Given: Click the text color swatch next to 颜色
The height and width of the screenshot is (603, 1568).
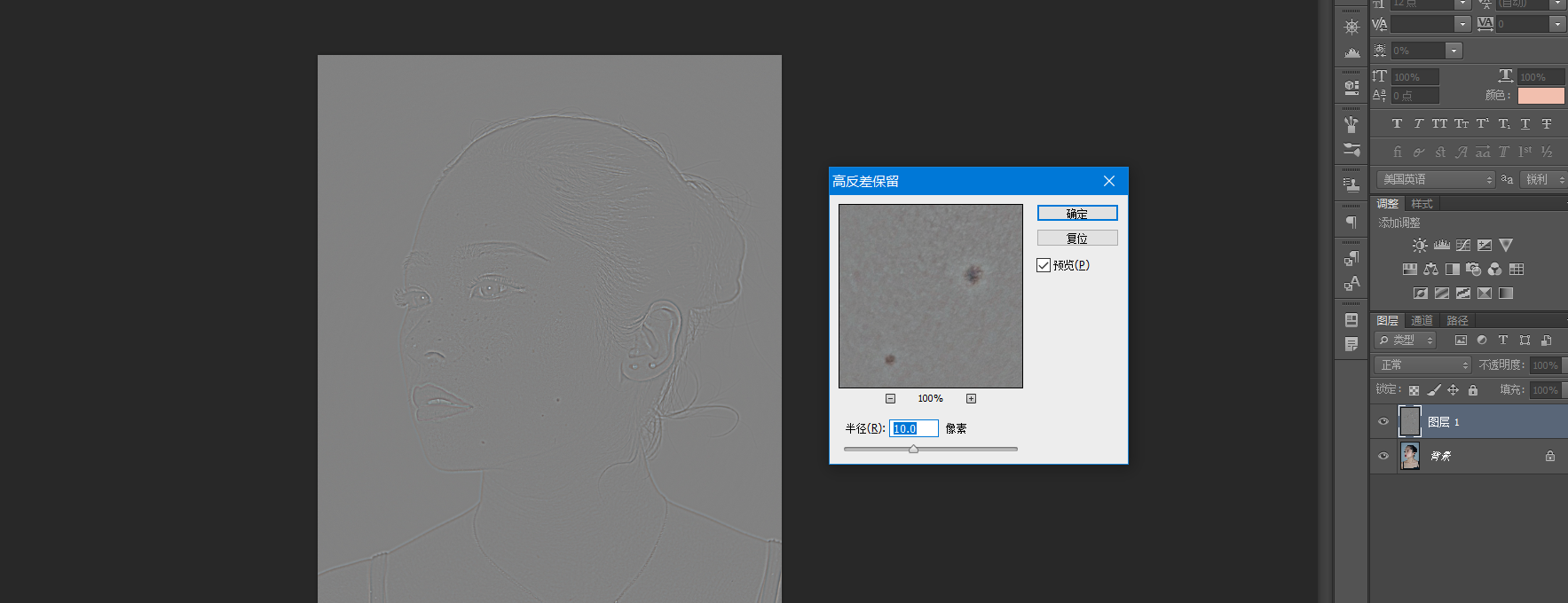Looking at the screenshot, I should [x=1541, y=96].
